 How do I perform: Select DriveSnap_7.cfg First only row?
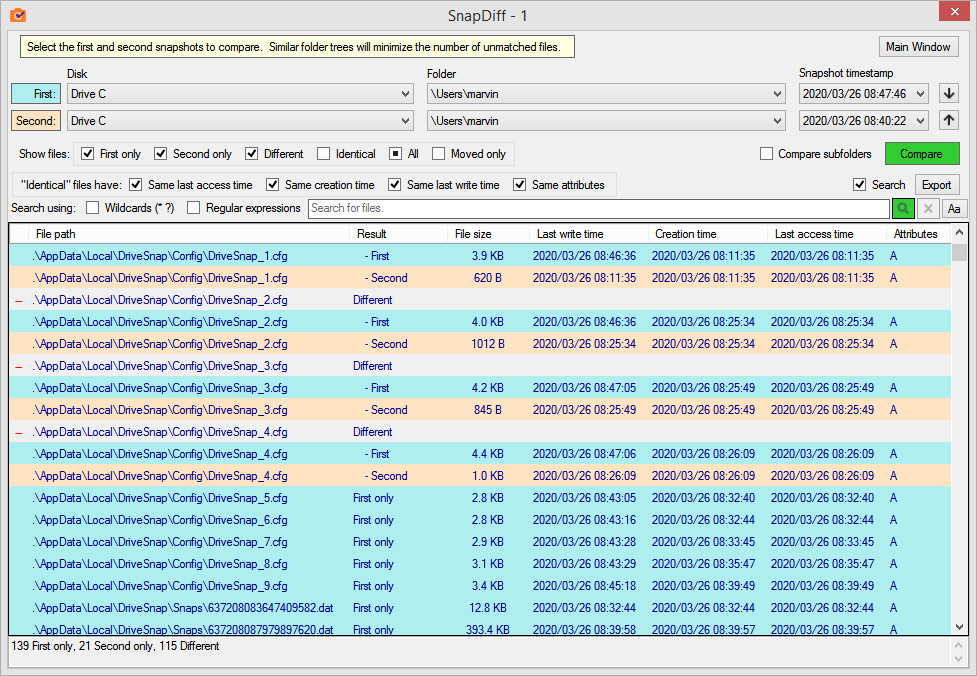point(480,542)
